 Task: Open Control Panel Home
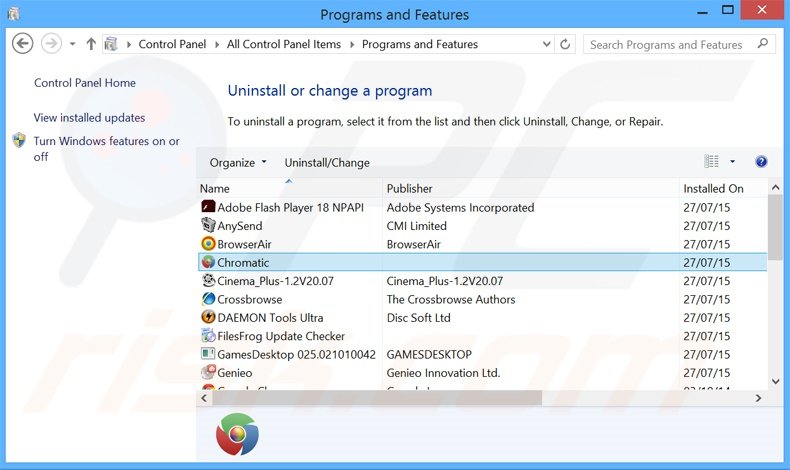[85, 83]
